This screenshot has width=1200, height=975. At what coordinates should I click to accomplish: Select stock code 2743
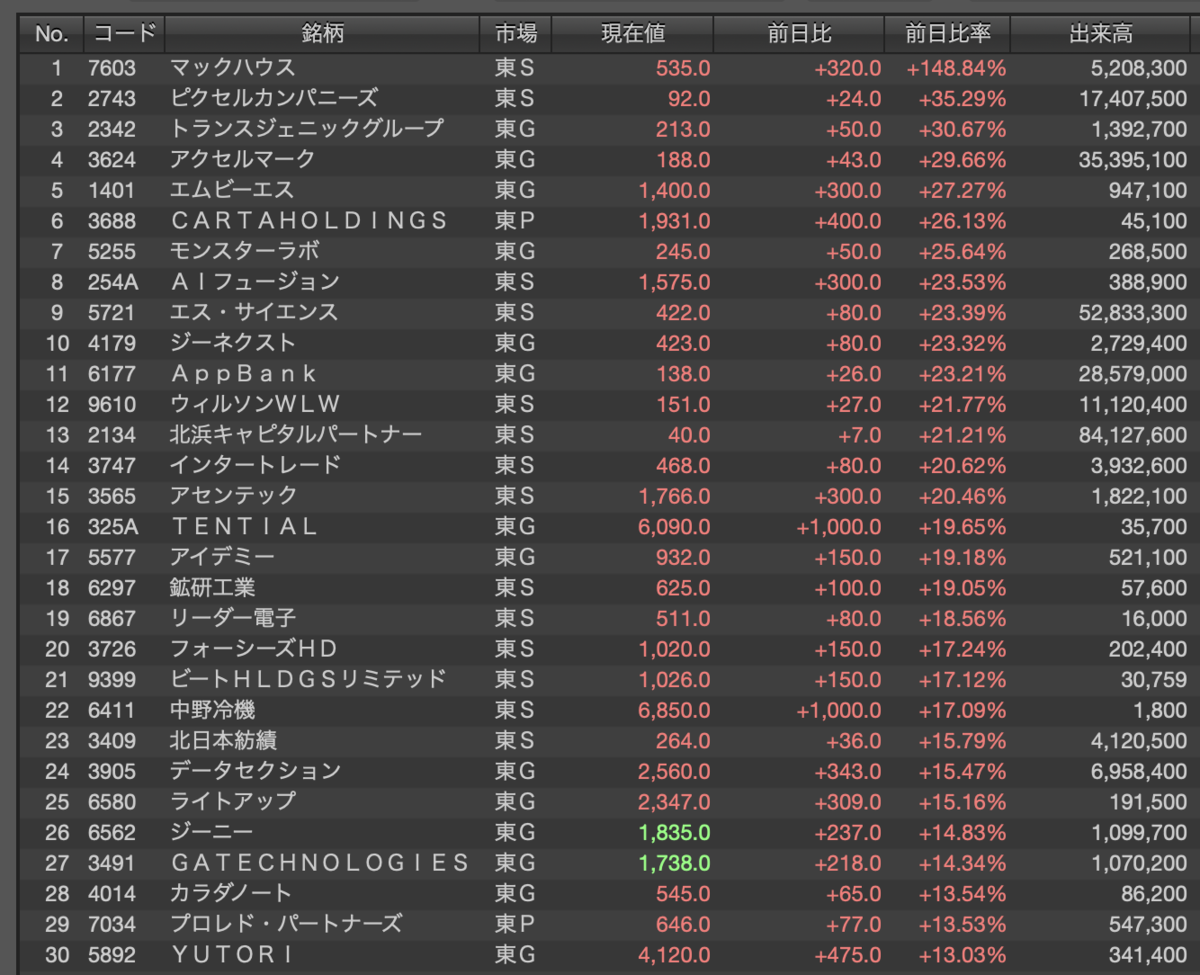(112, 98)
